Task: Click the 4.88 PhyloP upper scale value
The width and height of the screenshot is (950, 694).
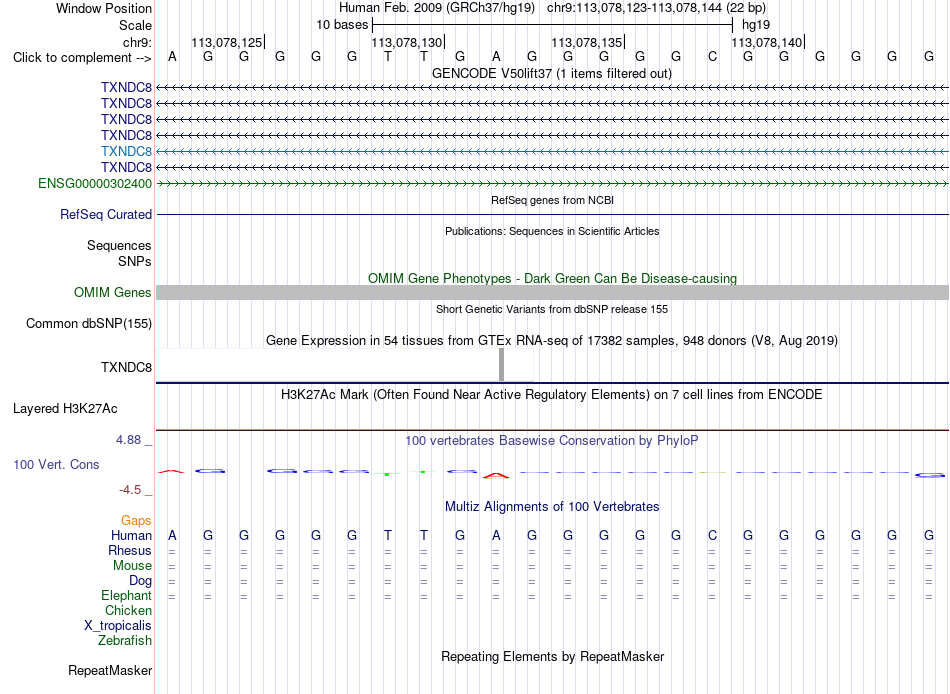Action: pyautogui.click(x=128, y=439)
